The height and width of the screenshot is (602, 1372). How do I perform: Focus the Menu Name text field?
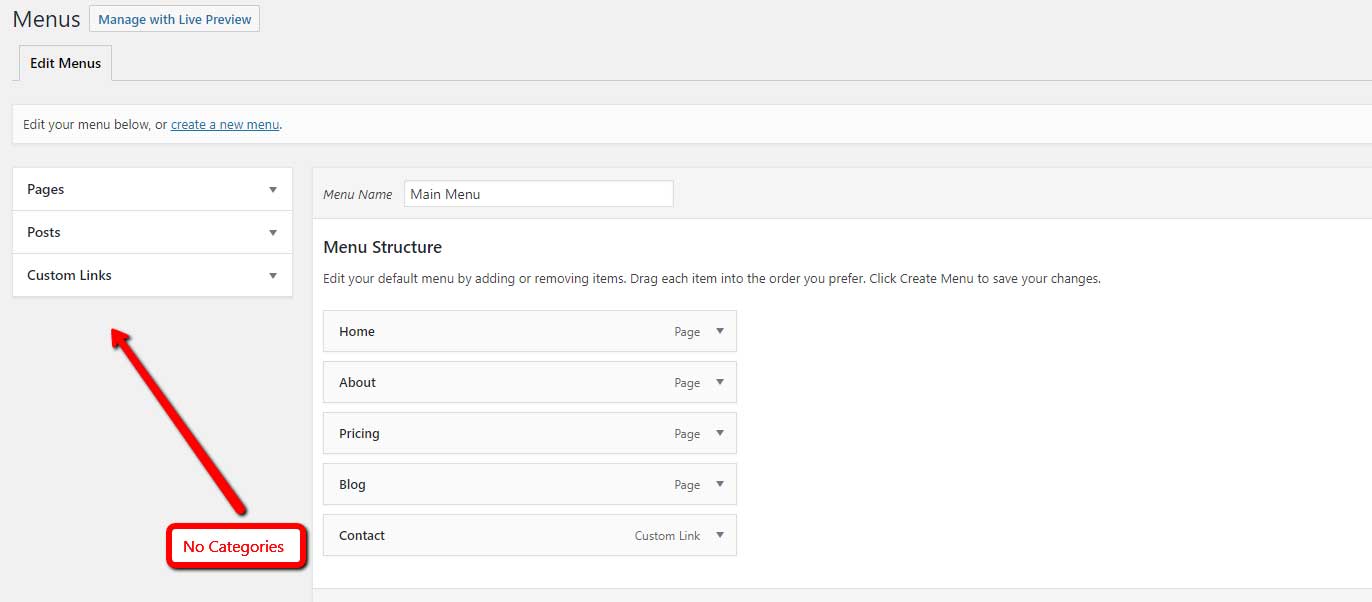pyautogui.click(x=538, y=194)
